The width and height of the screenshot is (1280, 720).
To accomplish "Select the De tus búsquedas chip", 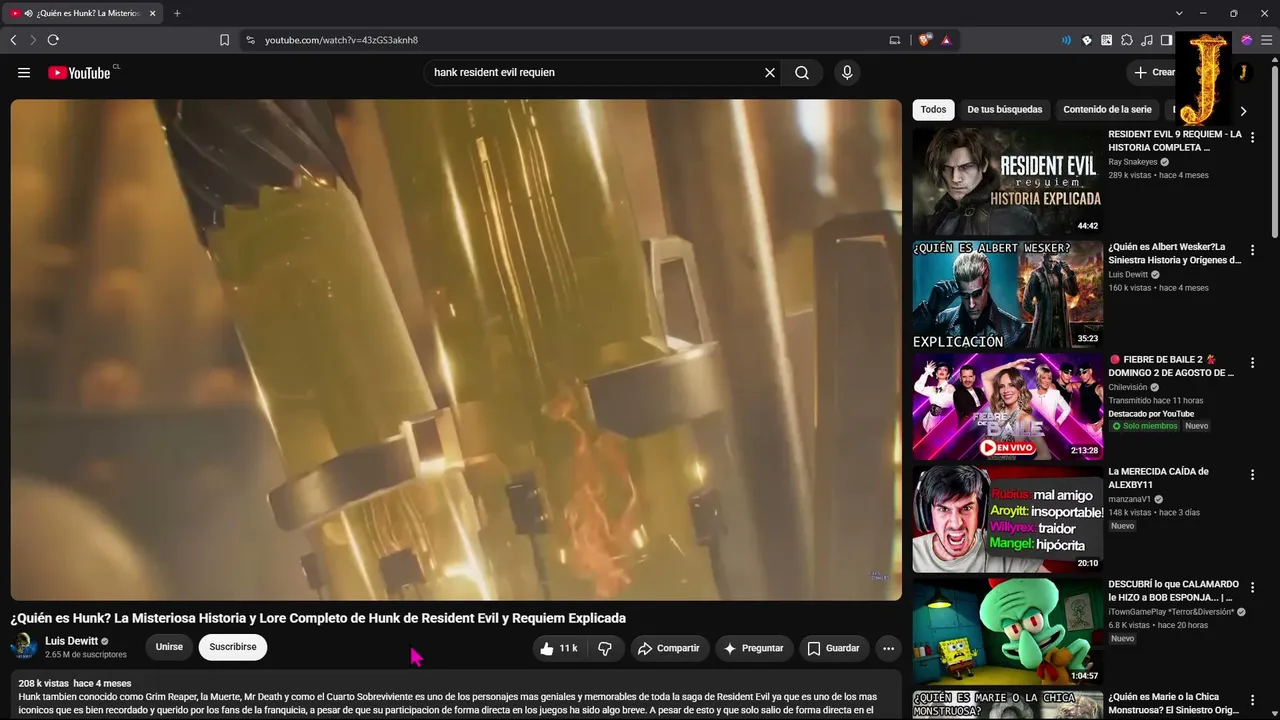I will 1004,110.
